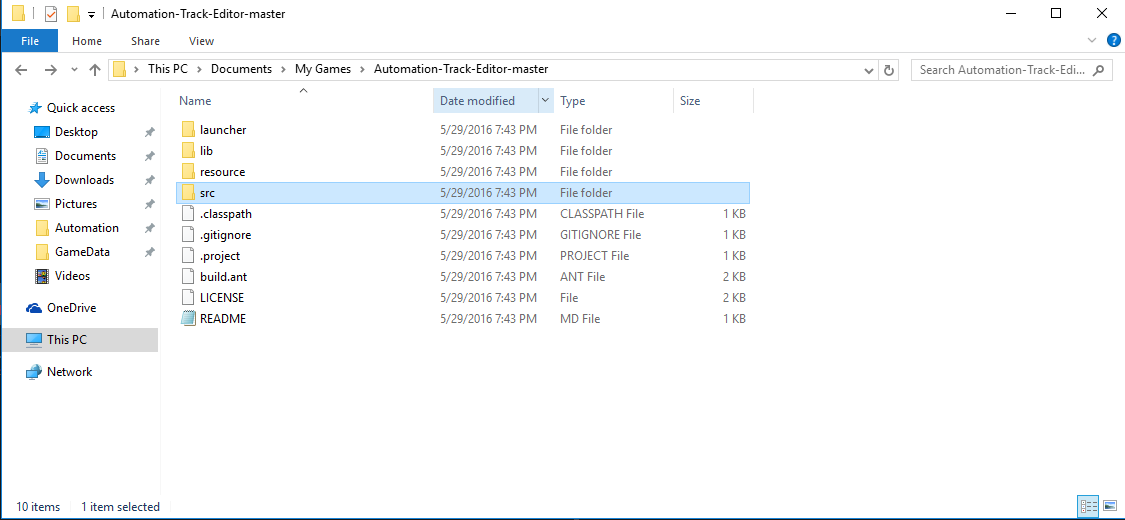Unpin Downloads from Quick access
Image resolution: width=1125 pixels, height=520 pixels.
coord(150,180)
